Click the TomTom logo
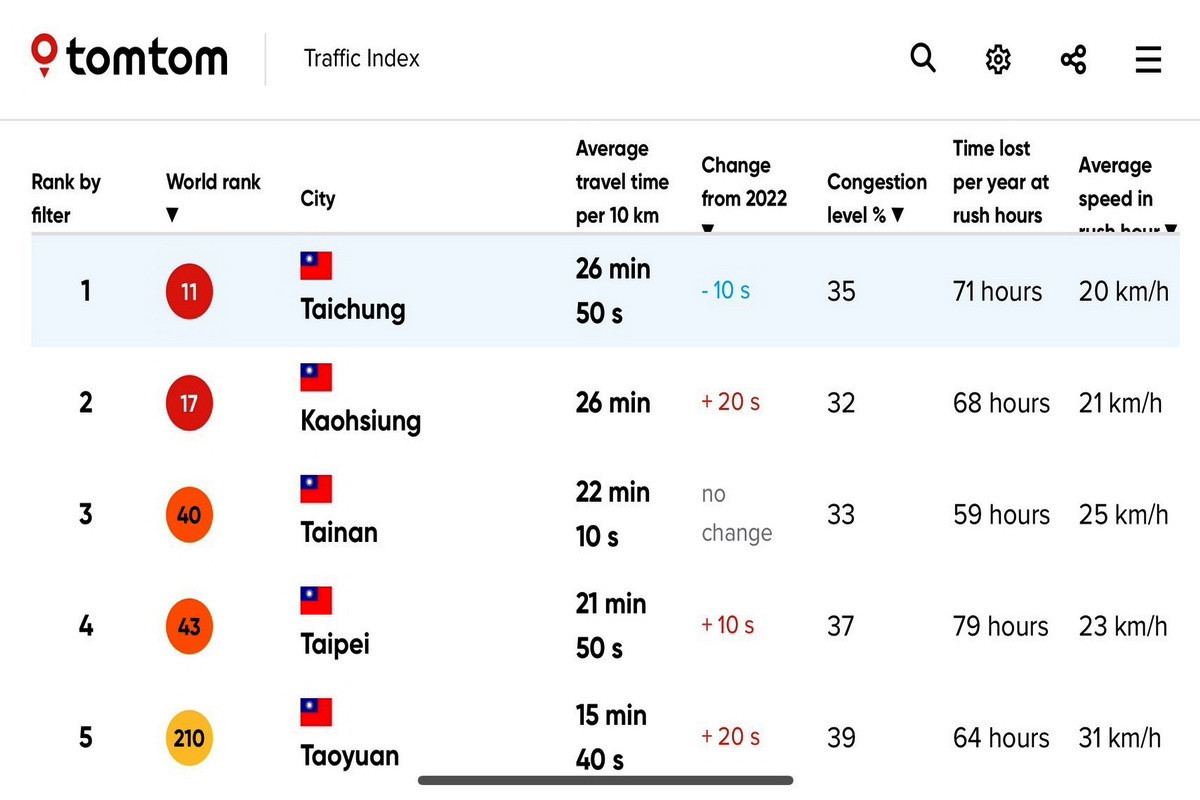Viewport: 1200px width, 800px height. (129, 57)
